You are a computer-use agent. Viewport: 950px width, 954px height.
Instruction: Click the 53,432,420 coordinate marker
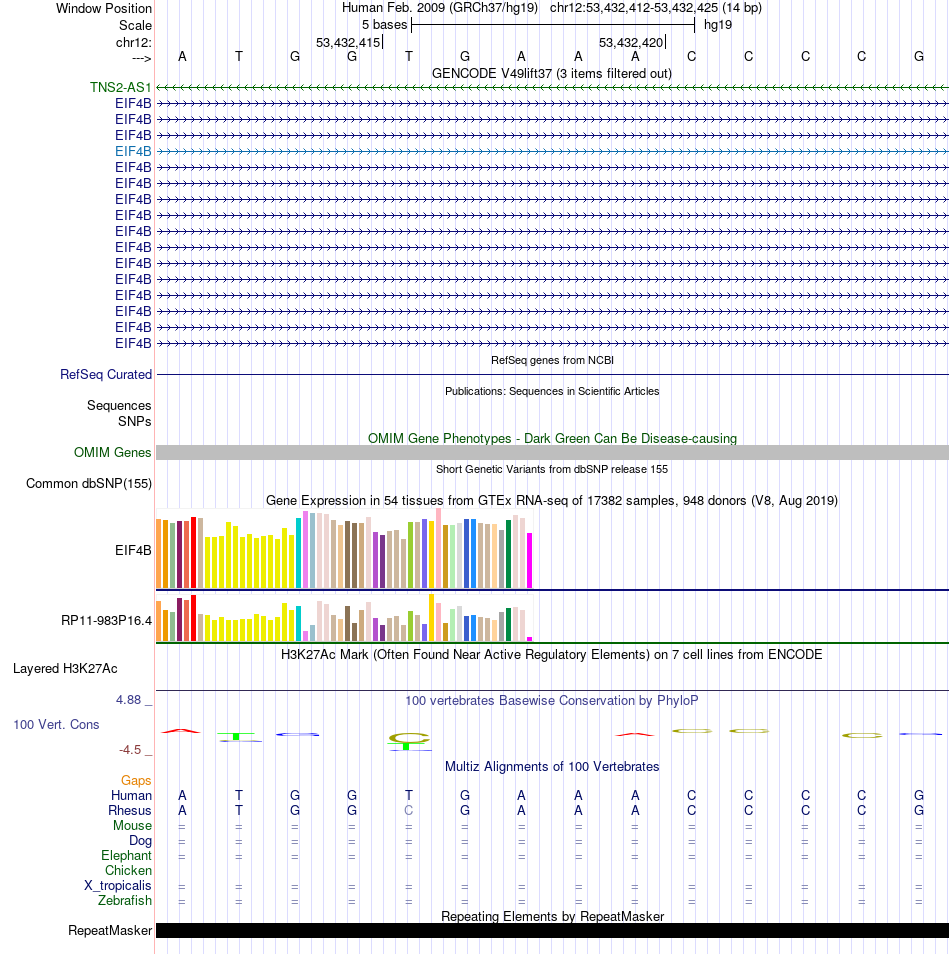pyautogui.click(x=631, y=43)
